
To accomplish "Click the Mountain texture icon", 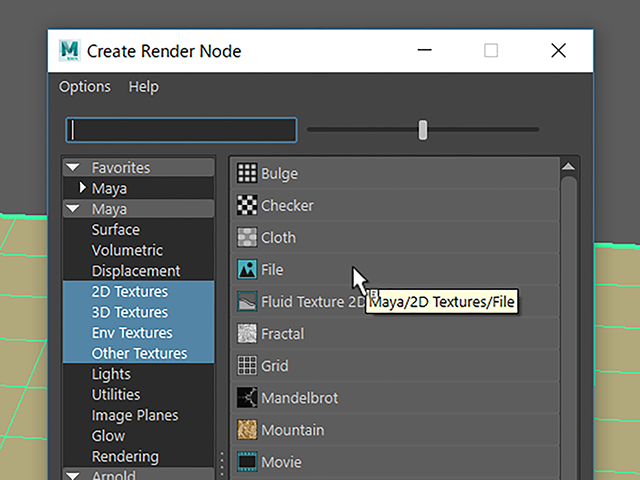I will coord(247,429).
